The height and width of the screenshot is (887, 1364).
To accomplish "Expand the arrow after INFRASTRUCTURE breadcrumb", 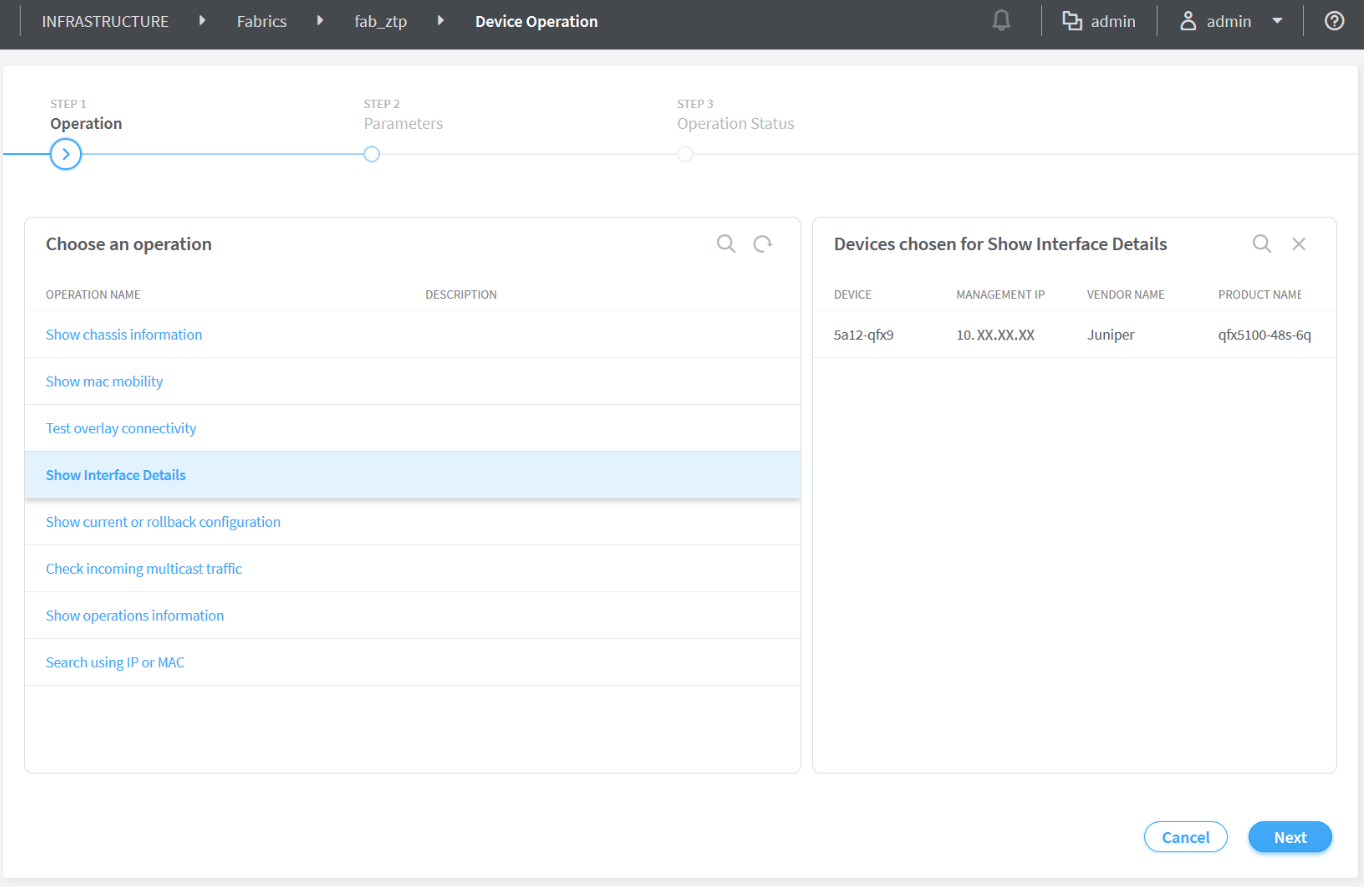I will point(202,21).
